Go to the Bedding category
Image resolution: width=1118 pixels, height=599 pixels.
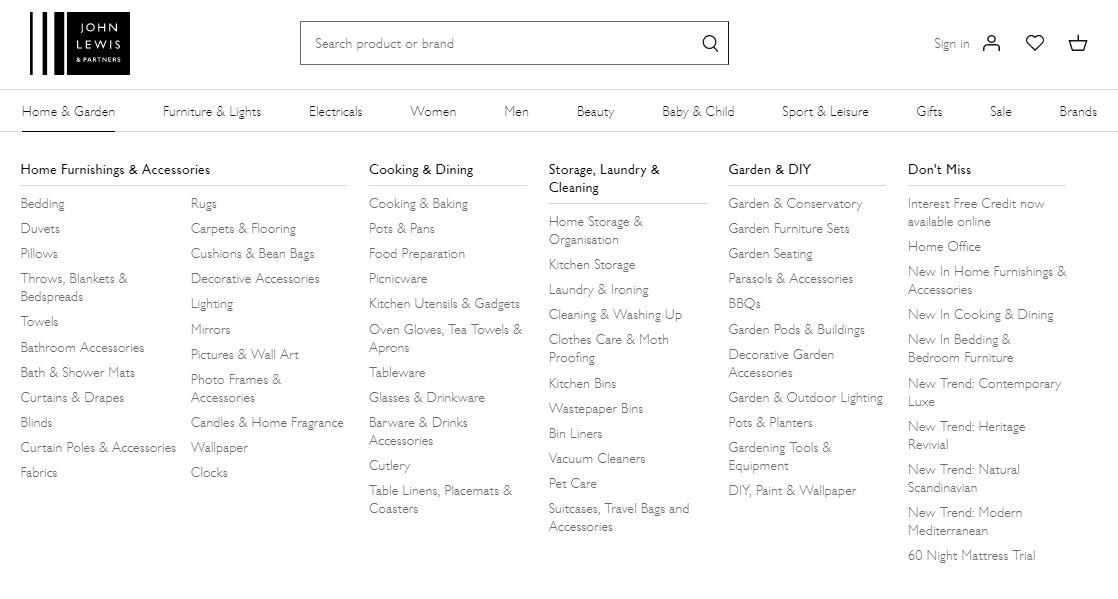coord(42,204)
